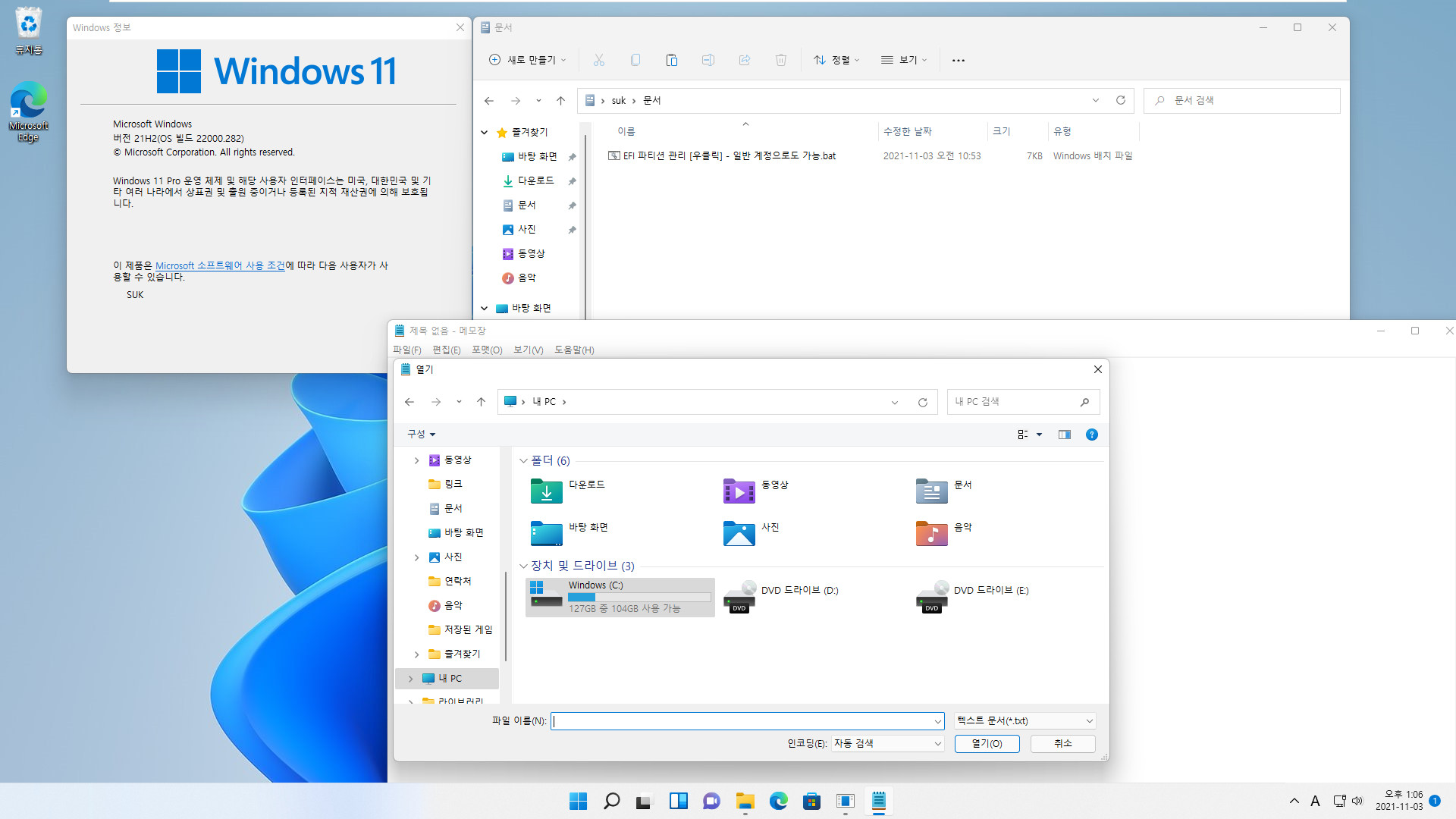Open the 보기(V) menu in Notepad
The image size is (1456, 819).
529,350
